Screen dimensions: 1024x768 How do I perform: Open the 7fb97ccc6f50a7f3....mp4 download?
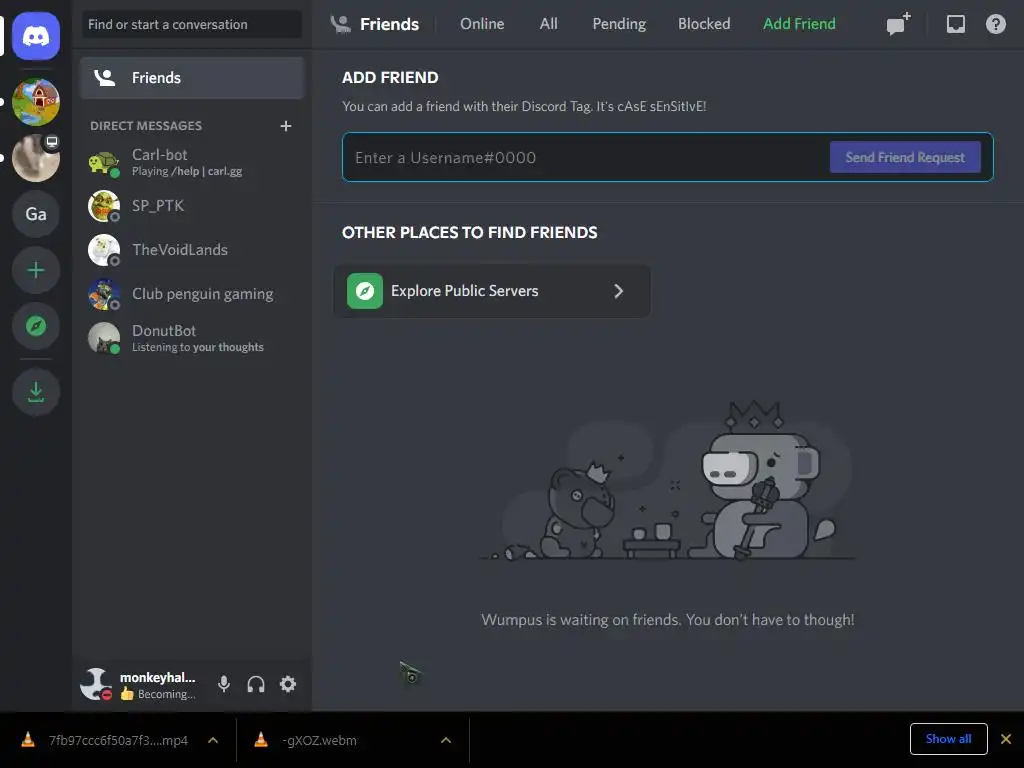pyautogui.click(x=118, y=740)
